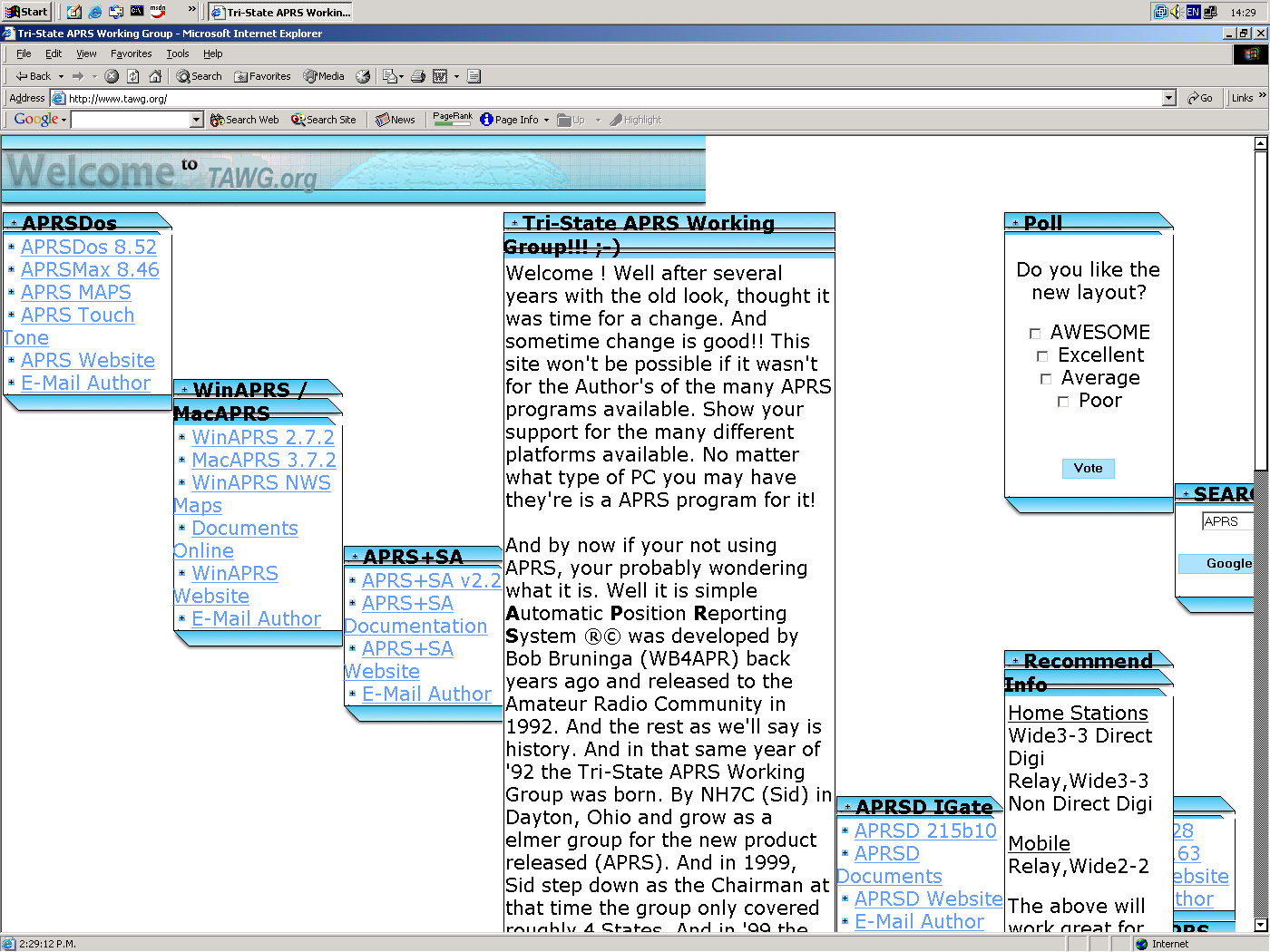The image size is (1270, 952).
Task: Click the Mail icon in toolbar
Action: 389,76
